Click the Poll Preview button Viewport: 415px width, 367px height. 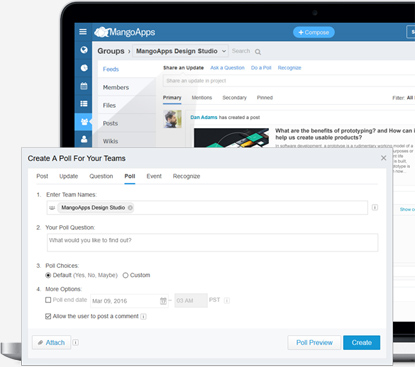314,342
